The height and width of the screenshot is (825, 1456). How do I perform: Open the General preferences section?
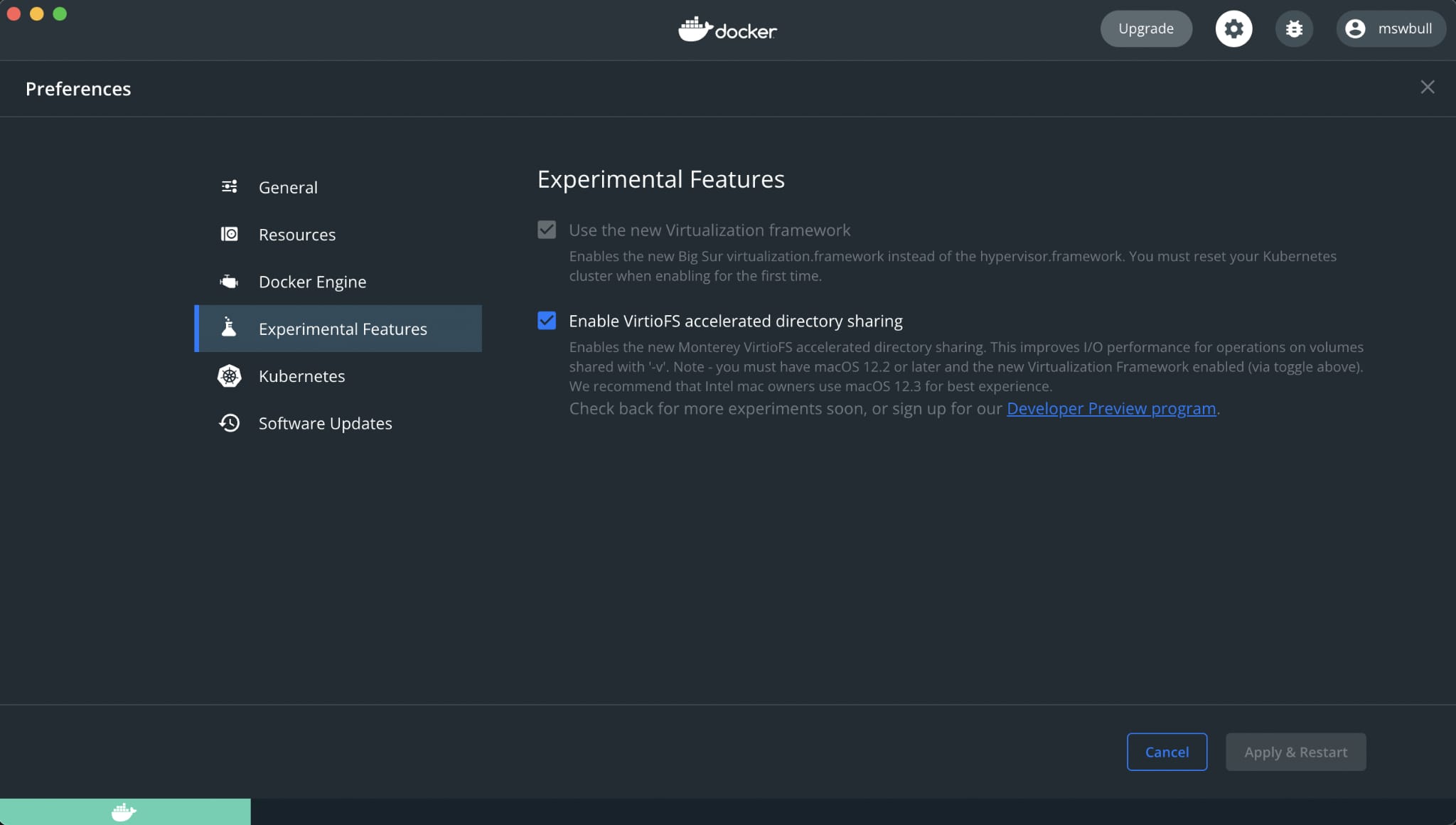[x=338, y=187]
